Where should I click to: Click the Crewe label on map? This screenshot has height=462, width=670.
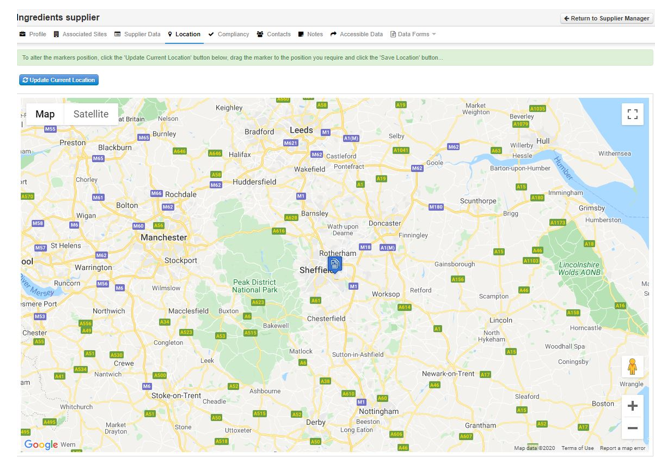click(124, 363)
